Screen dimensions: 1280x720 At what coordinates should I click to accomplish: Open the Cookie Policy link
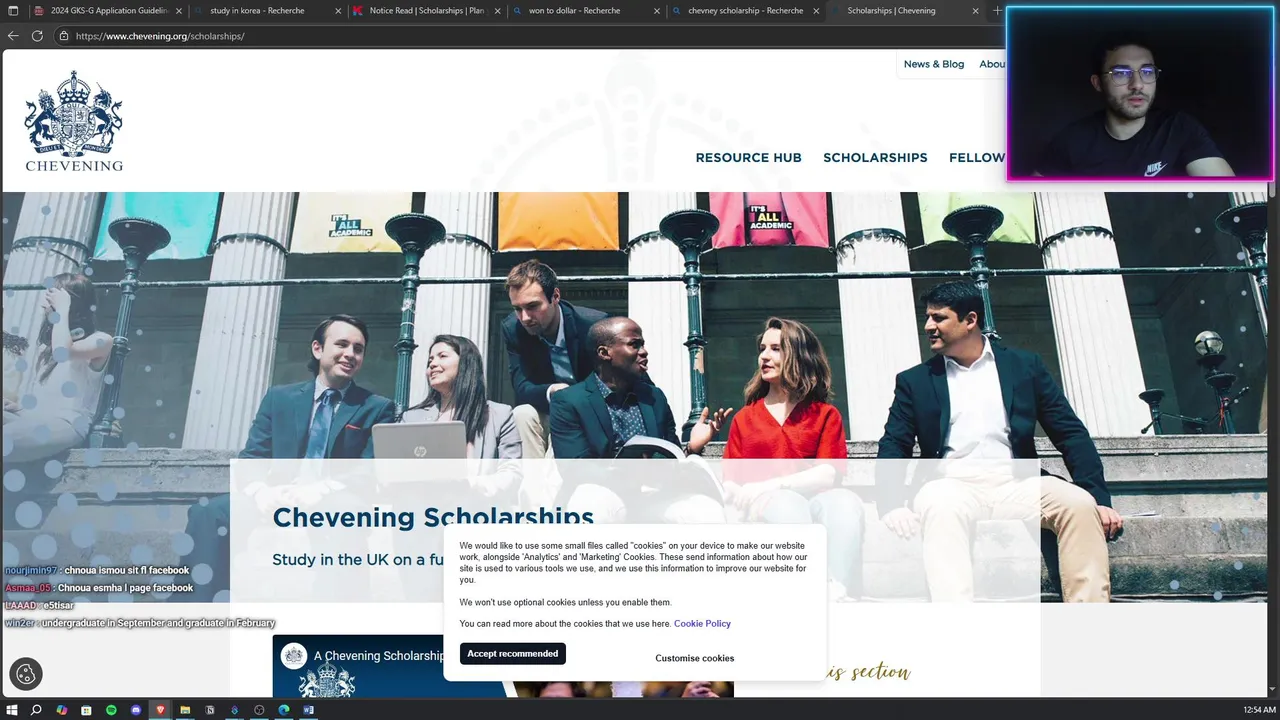pyautogui.click(x=702, y=624)
